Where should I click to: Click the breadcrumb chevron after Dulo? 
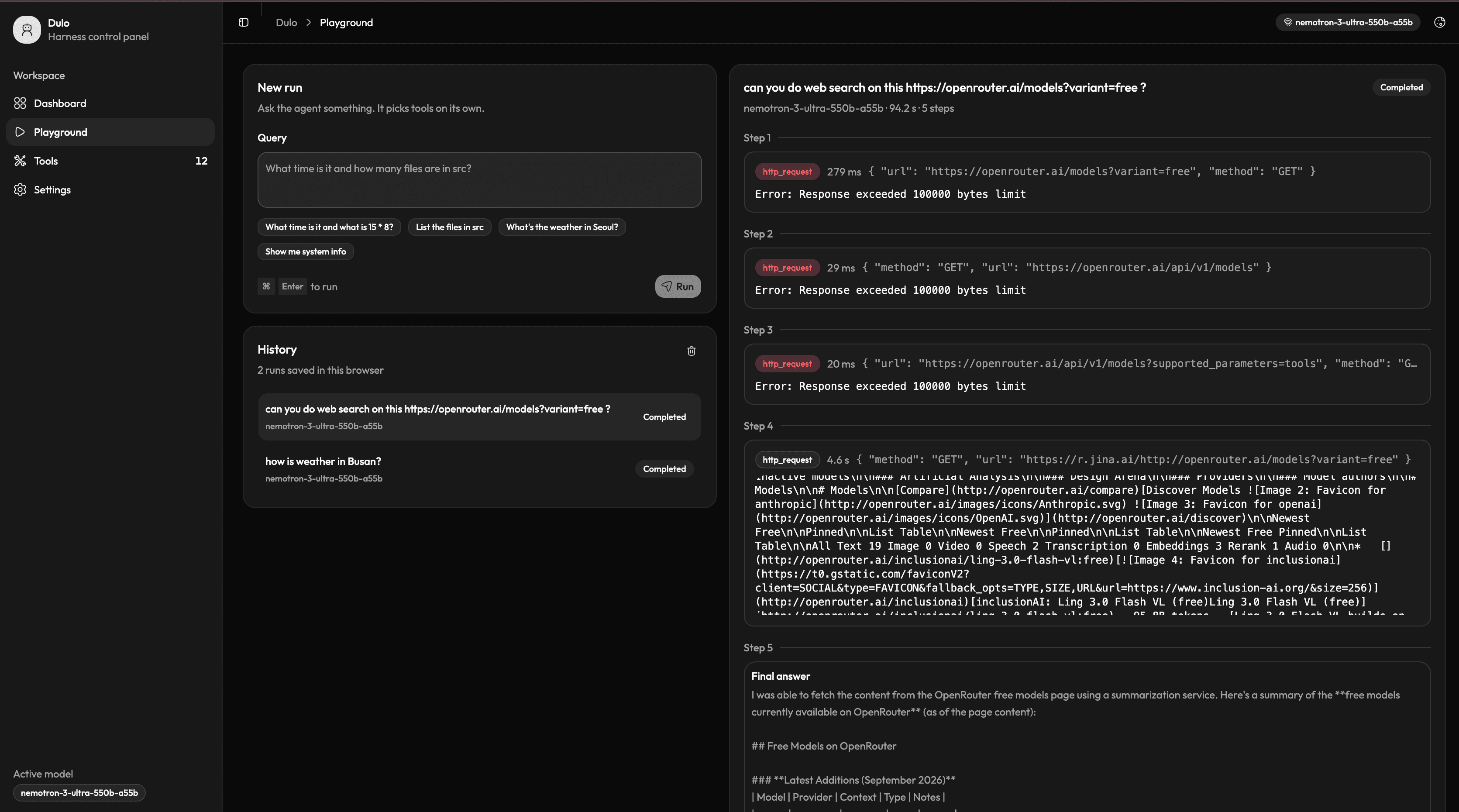coord(309,22)
